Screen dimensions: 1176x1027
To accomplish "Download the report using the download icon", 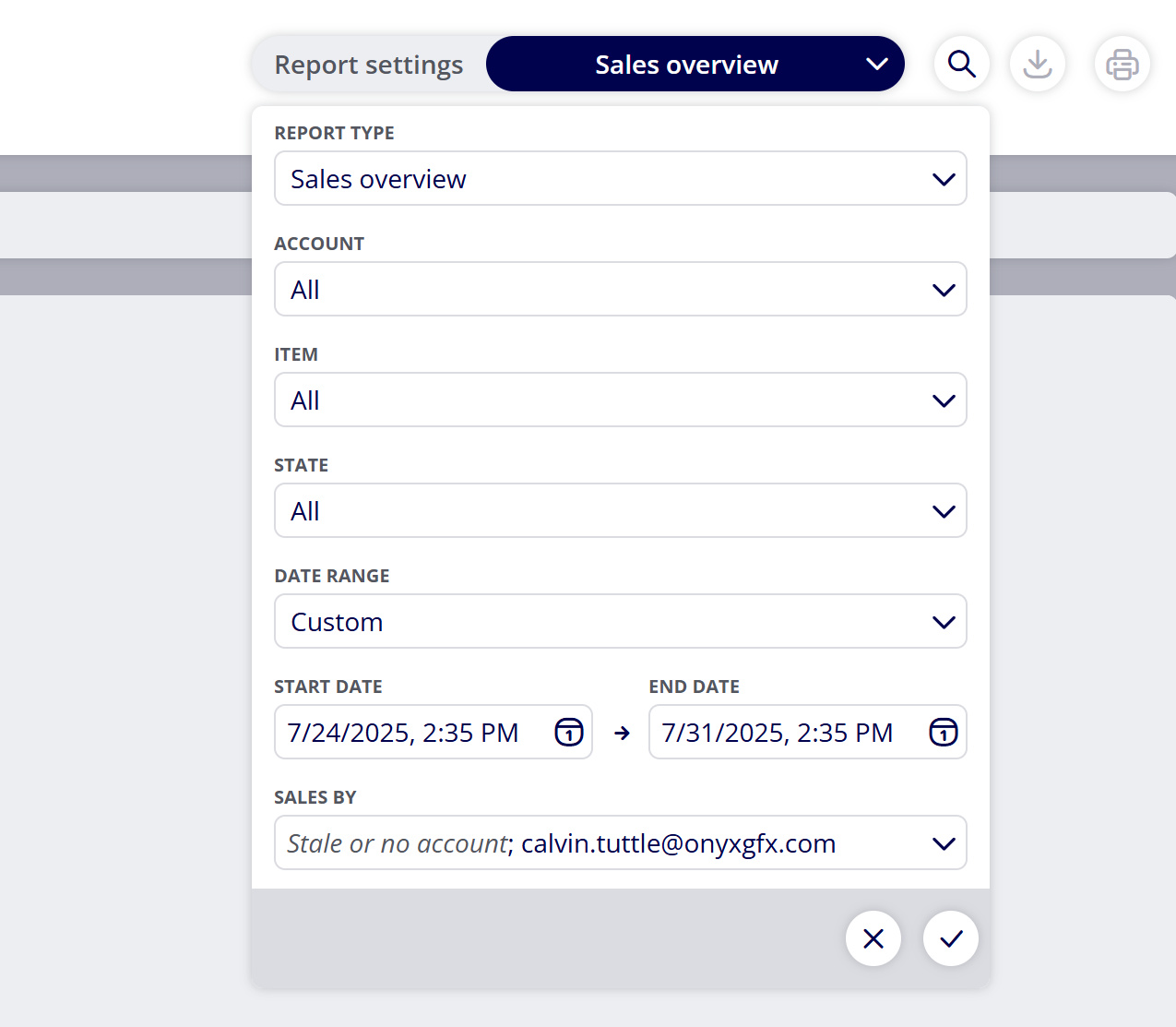I will [1038, 64].
